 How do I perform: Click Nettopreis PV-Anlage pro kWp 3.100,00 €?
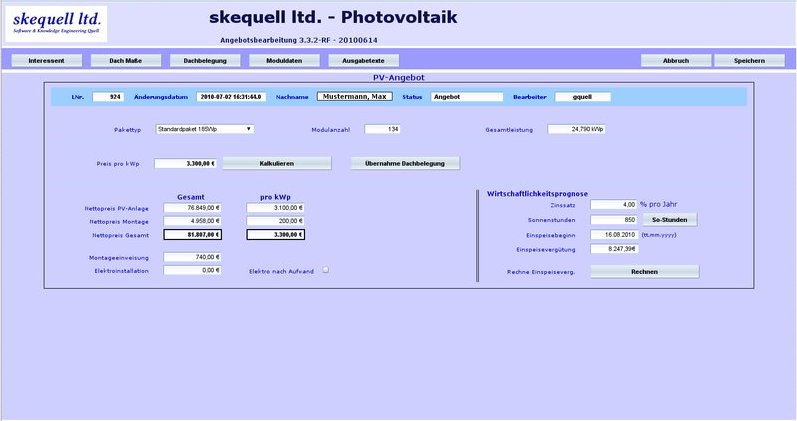pyautogui.click(x=275, y=208)
